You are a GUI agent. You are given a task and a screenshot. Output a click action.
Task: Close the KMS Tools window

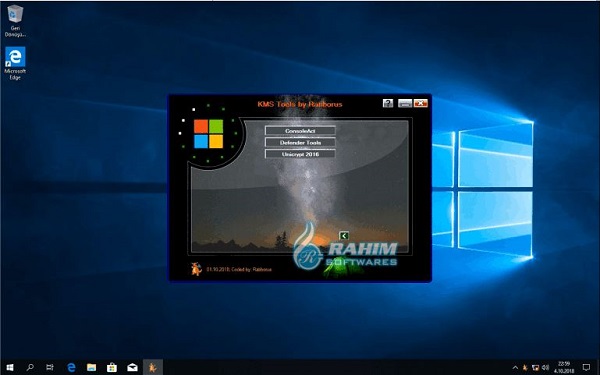[421, 103]
